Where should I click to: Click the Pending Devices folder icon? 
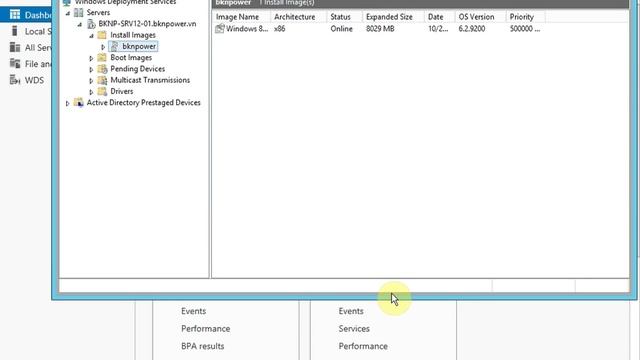point(102,69)
